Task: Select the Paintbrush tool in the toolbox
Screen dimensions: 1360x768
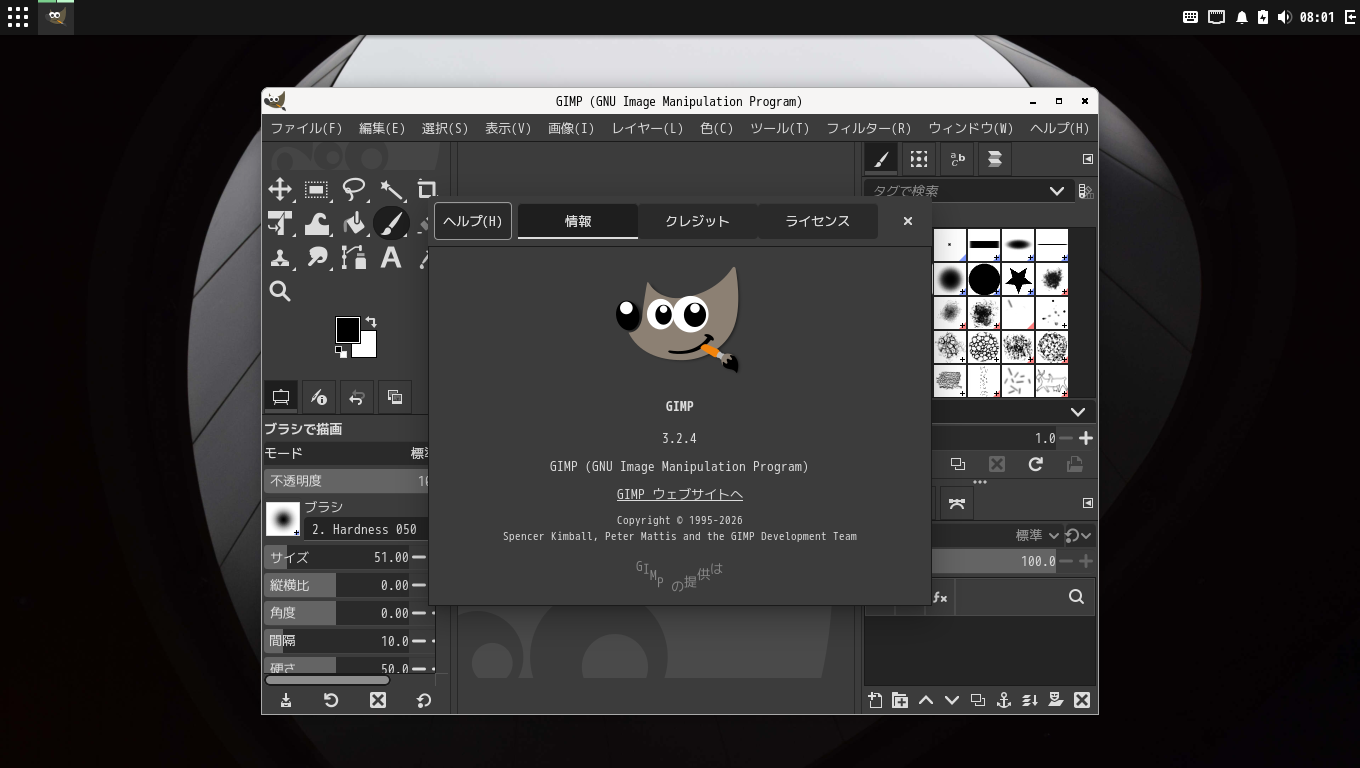Action: click(391, 223)
